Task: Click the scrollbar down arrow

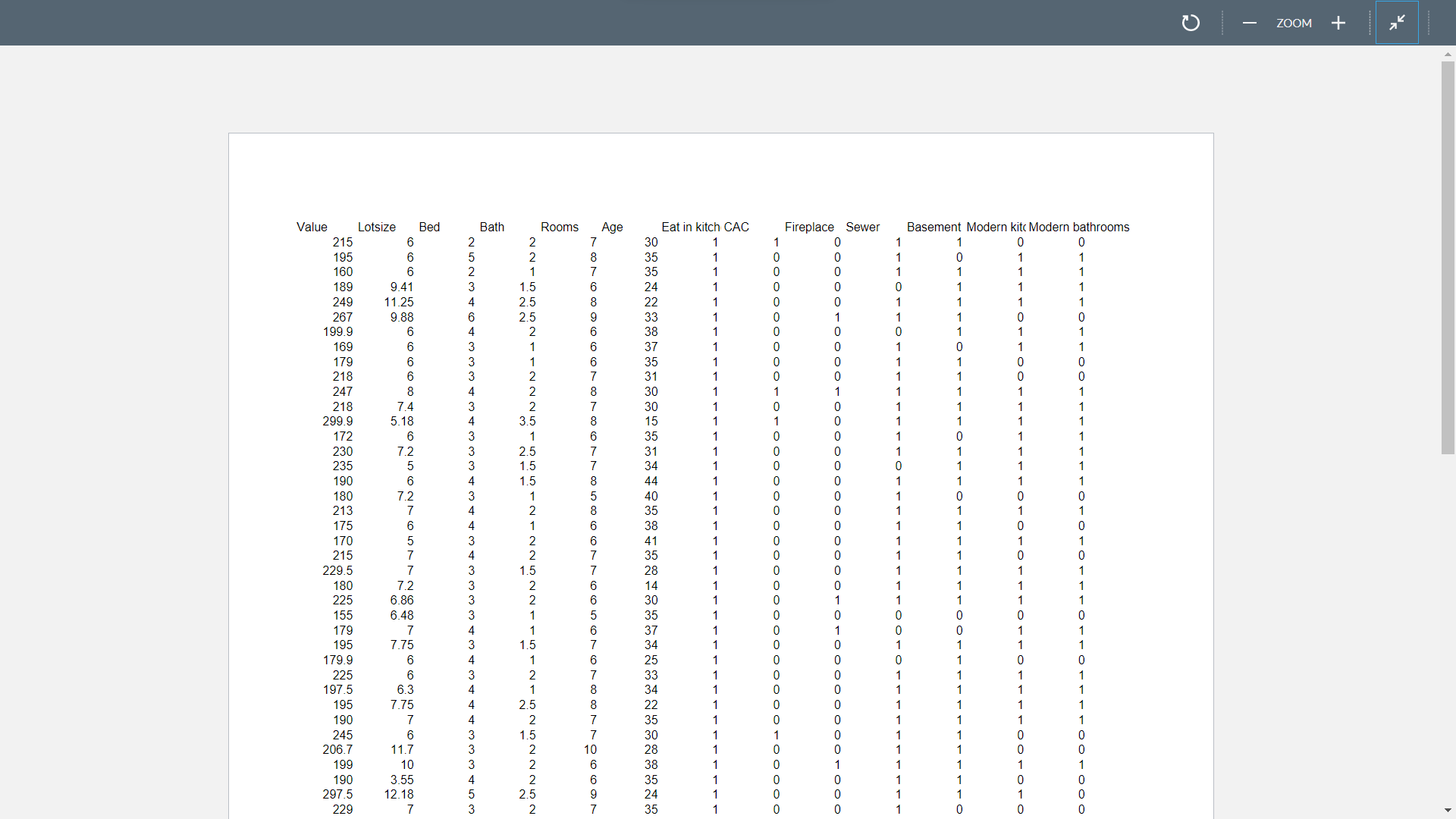Action: point(1448,811)
